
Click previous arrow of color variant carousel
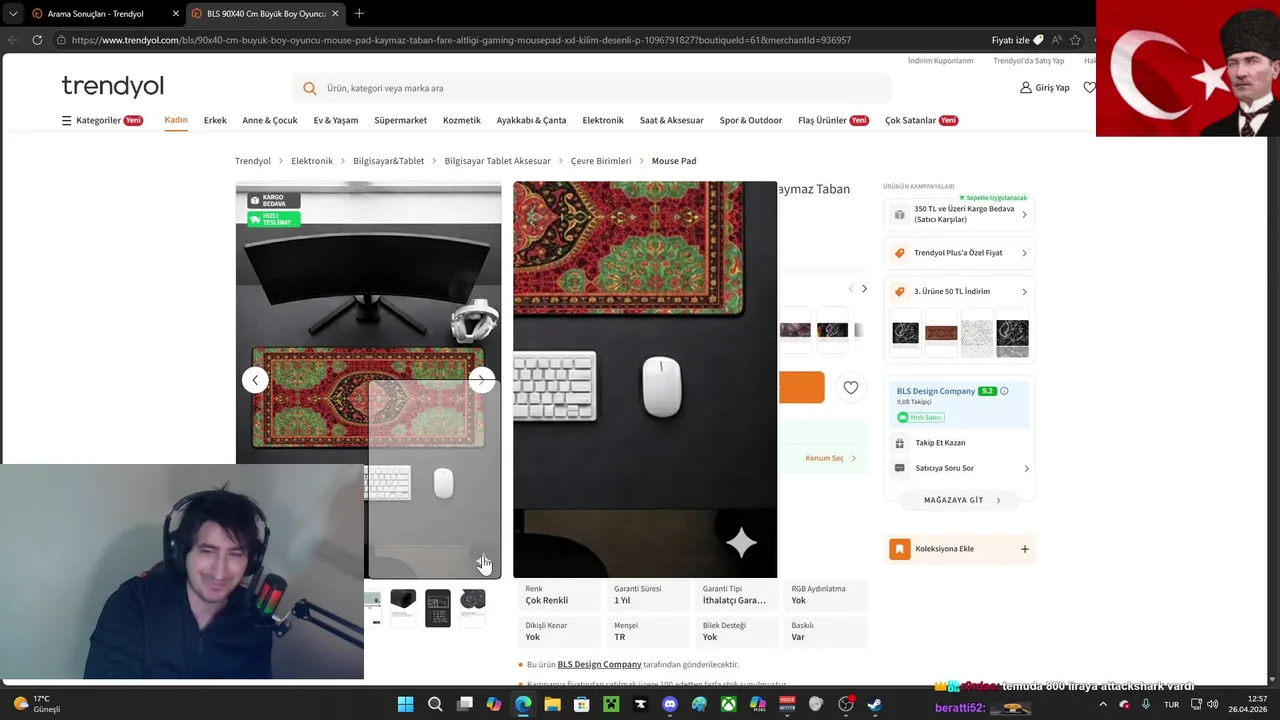[x=851, y=289]
